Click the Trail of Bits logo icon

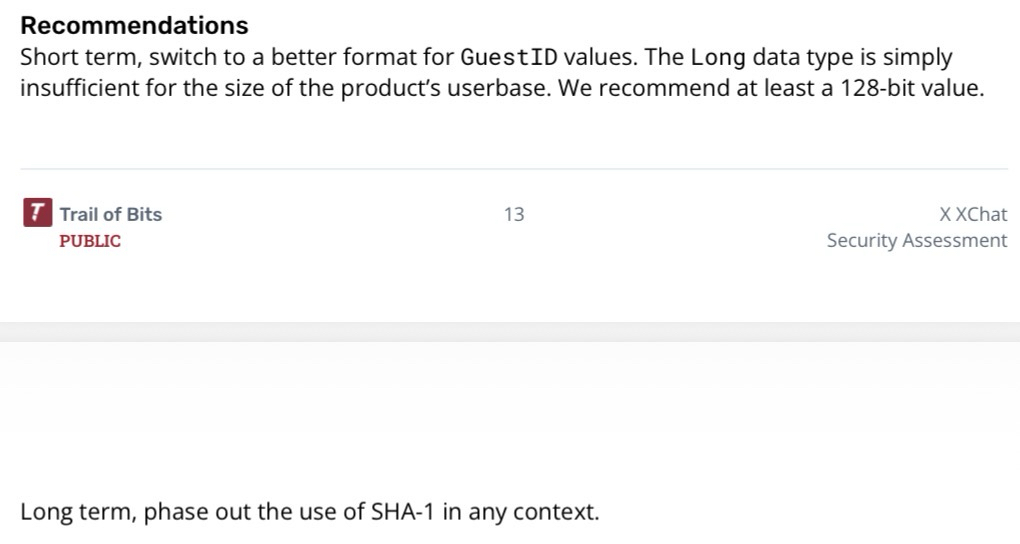(37, 213)
